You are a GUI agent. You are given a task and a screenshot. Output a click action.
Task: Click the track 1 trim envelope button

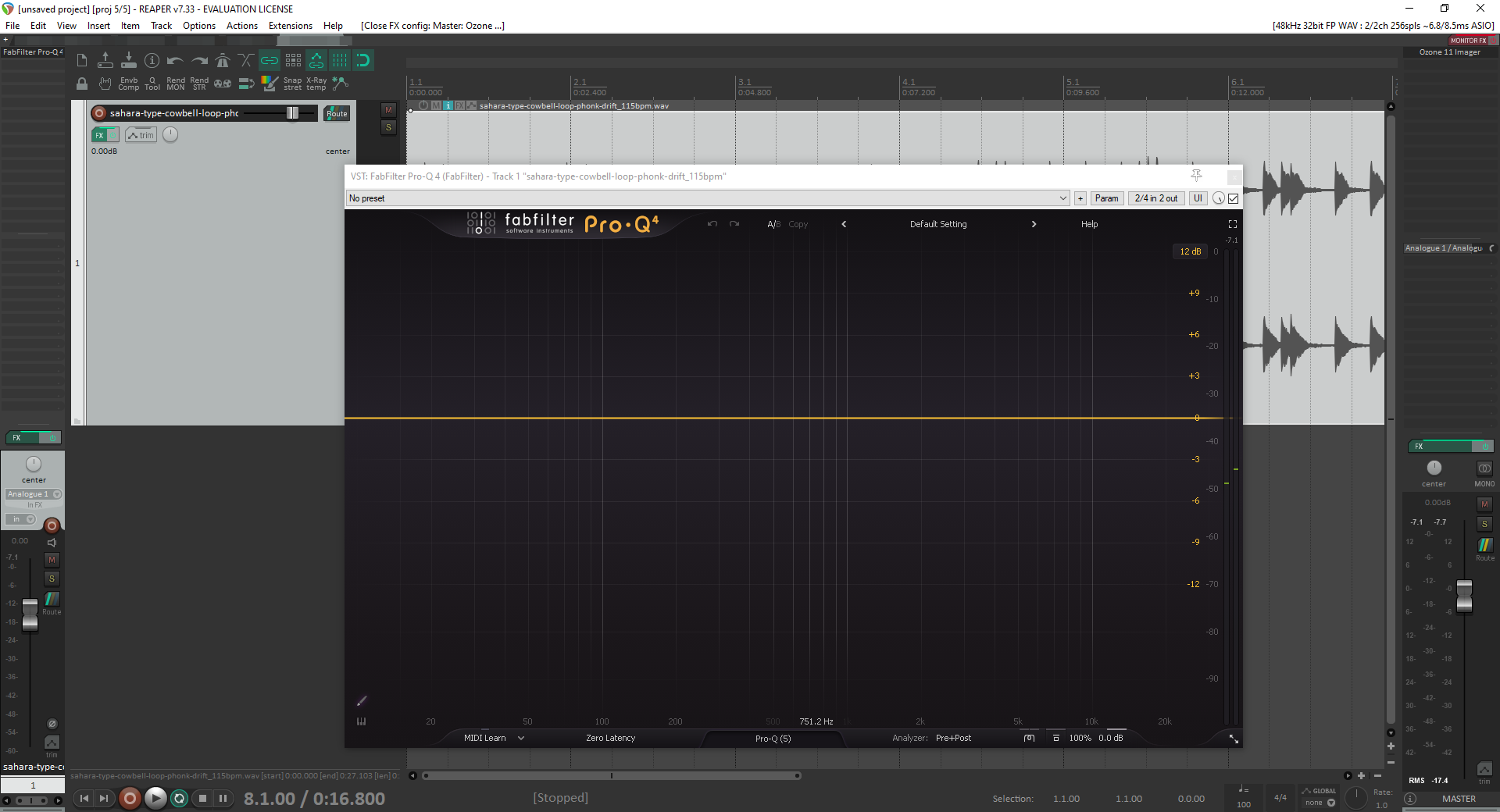[141, 135]
